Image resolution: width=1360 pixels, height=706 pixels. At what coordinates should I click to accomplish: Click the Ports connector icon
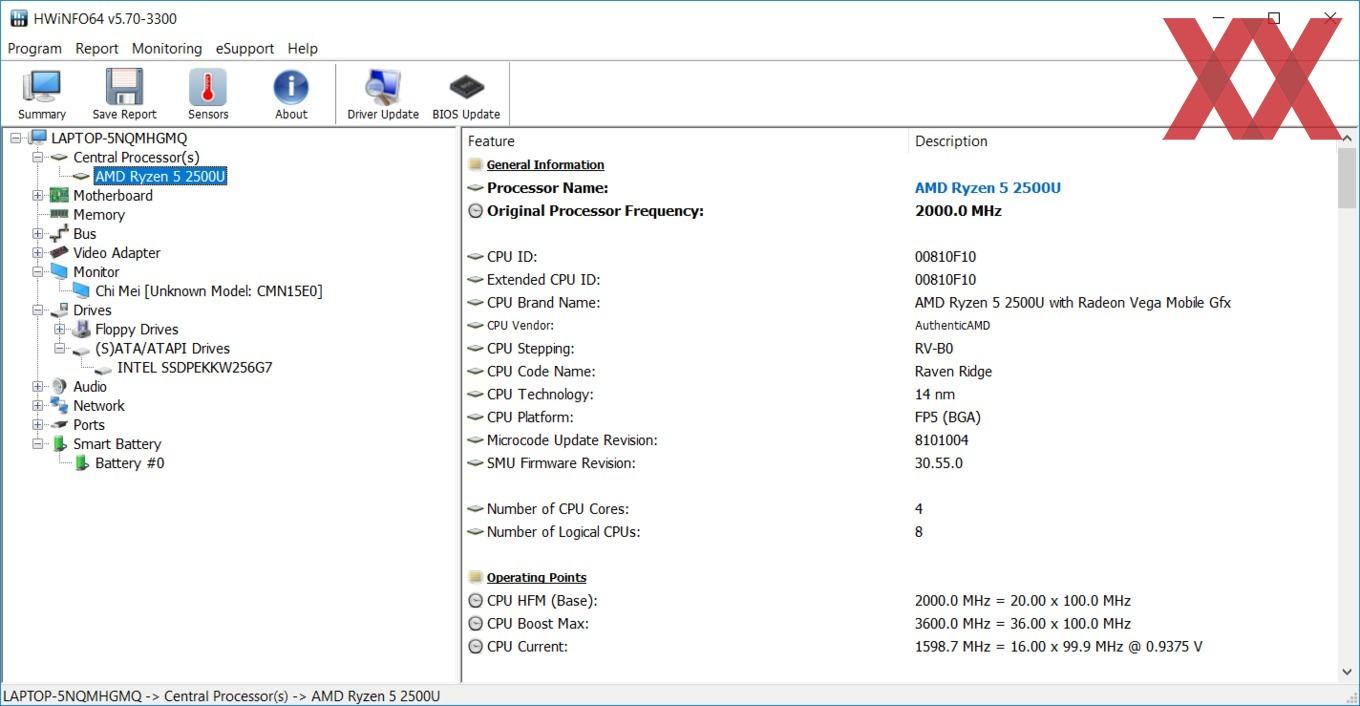tap(59, 424)
